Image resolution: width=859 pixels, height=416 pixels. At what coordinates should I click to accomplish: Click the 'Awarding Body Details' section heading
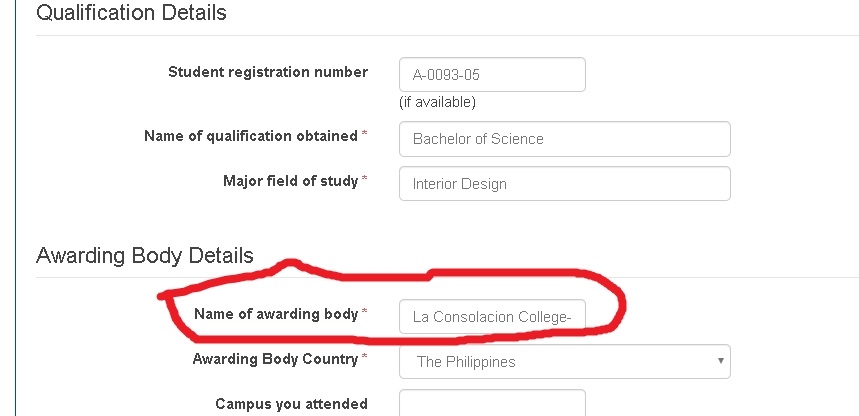coord(144,256)
